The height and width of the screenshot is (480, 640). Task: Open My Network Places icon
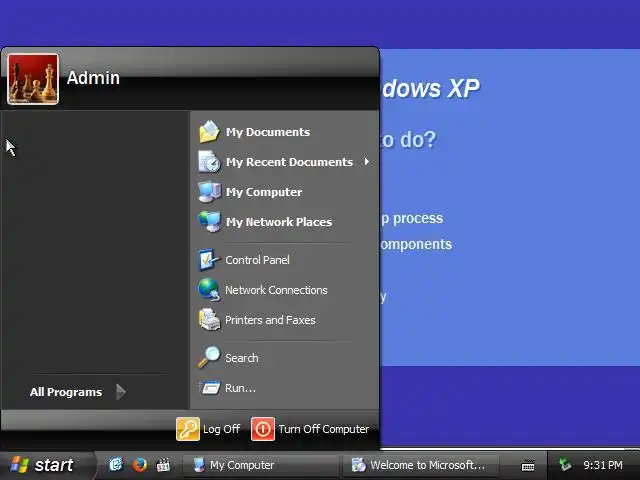point(209,222)
